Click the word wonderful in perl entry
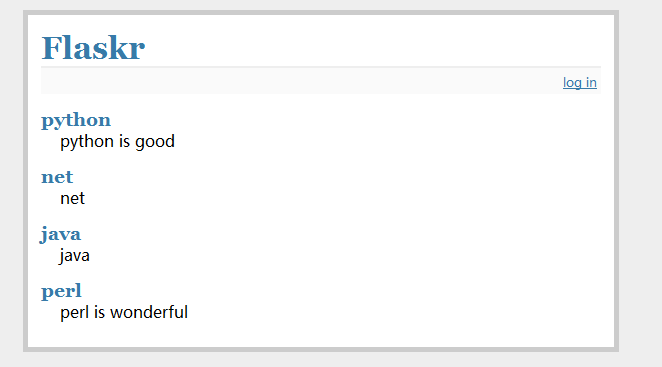Screen dimensions: 662x367 pos(149,313)
